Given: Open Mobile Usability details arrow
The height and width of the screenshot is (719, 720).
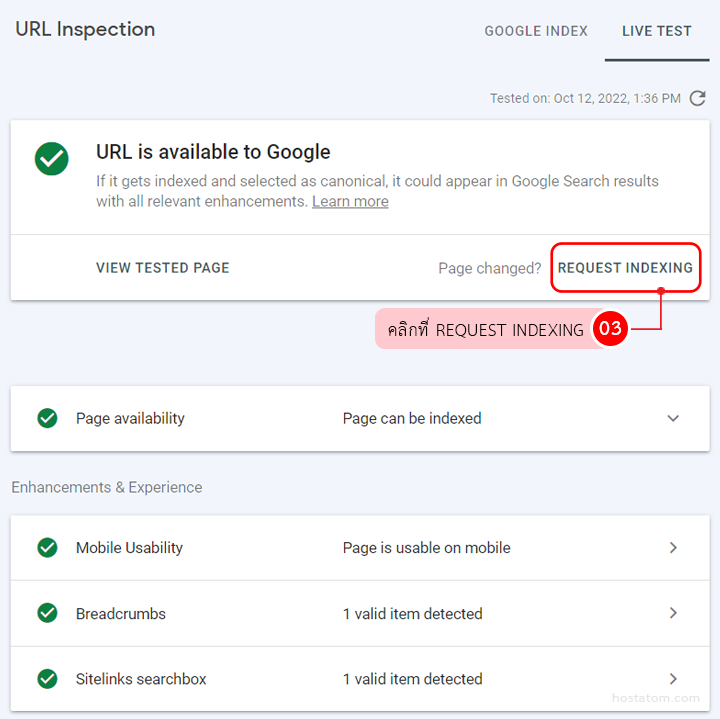Looking at the screenshot, I should click(673, 548).
